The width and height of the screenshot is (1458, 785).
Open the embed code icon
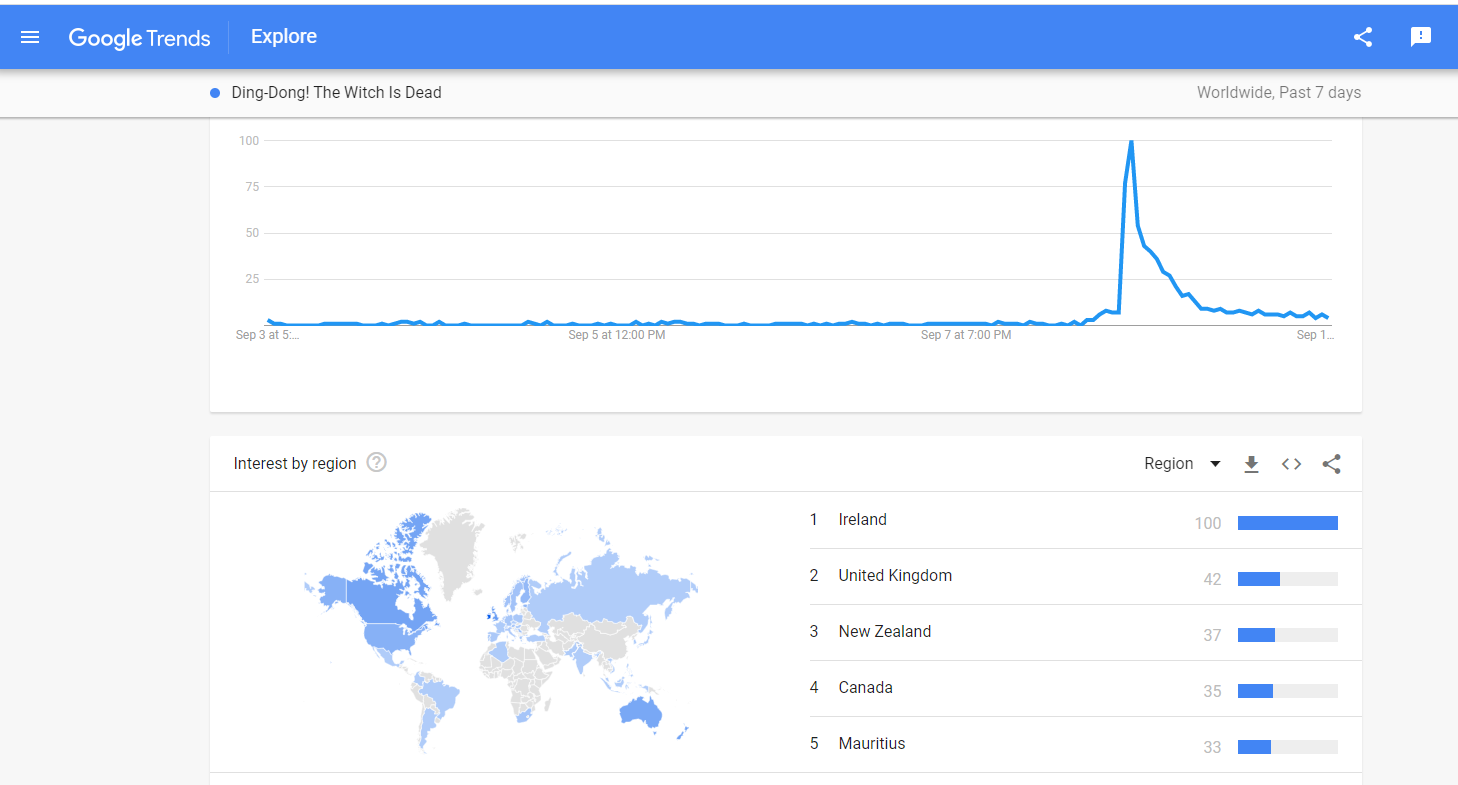(x=1291, y=464)
